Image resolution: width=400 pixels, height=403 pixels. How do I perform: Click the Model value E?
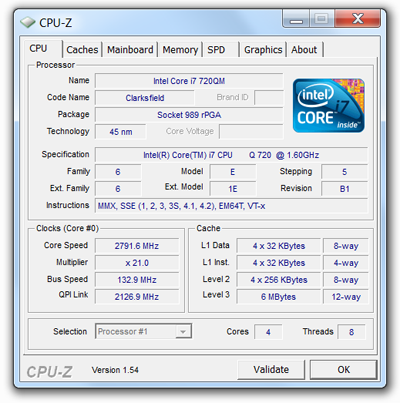233,172
